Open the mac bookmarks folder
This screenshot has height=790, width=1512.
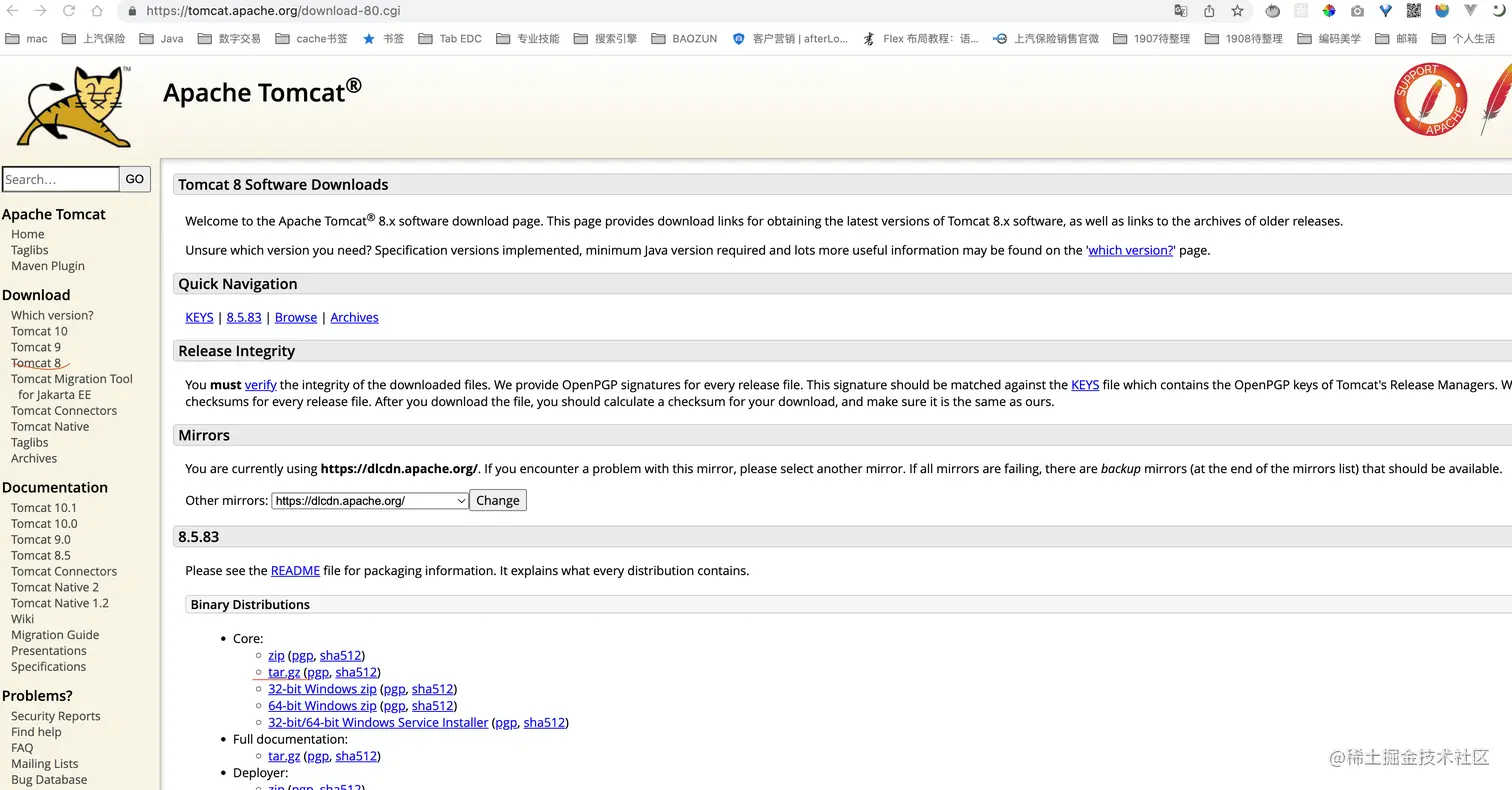[26, 39]
